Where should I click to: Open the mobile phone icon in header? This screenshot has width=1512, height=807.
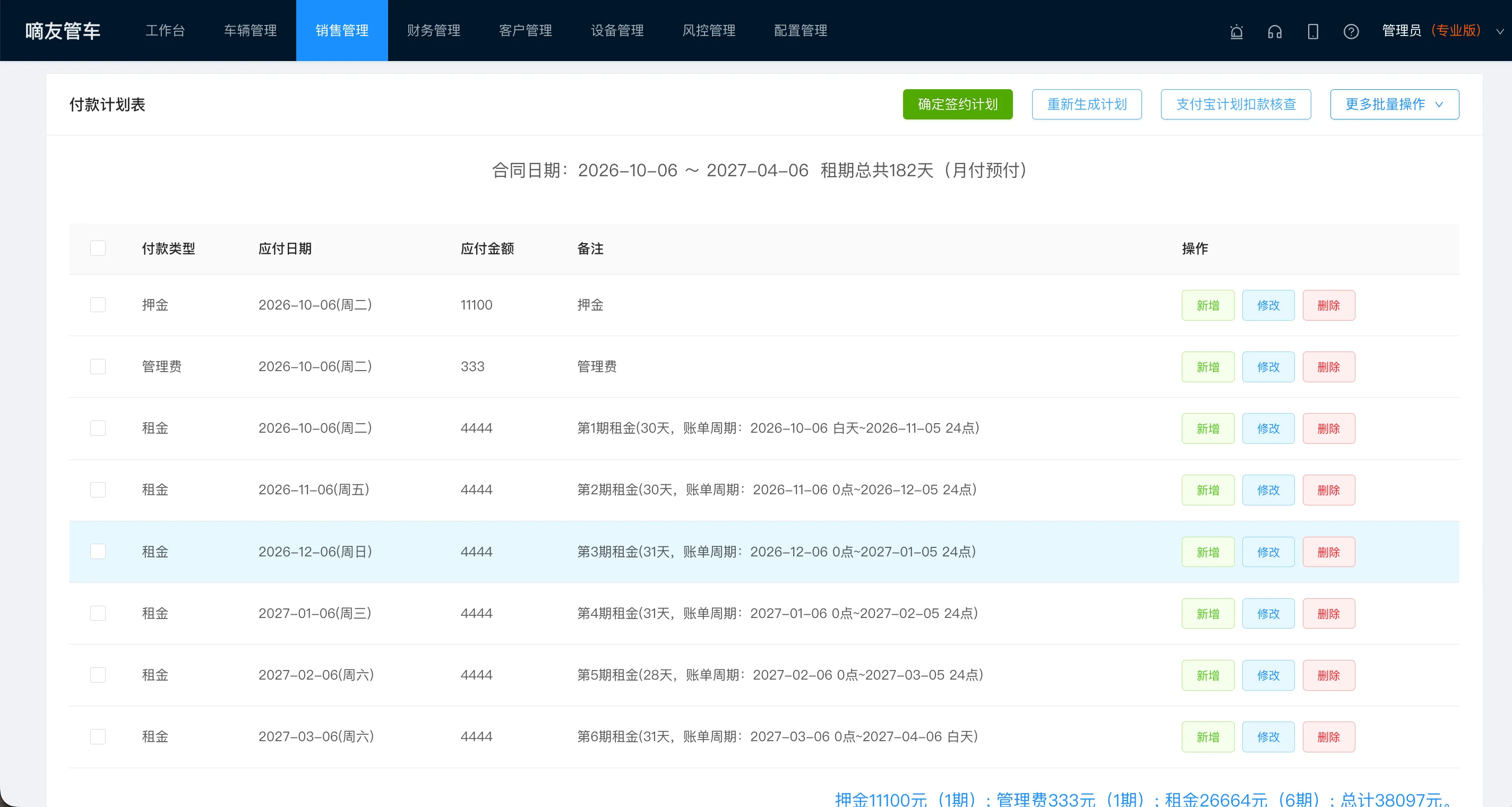point(1313,31)
